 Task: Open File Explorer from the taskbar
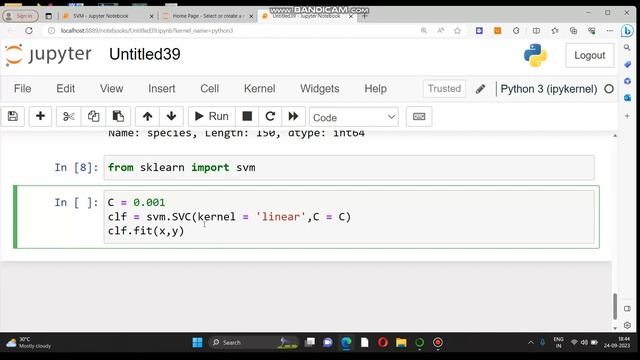pyautogui.click(x=401, y=342)
